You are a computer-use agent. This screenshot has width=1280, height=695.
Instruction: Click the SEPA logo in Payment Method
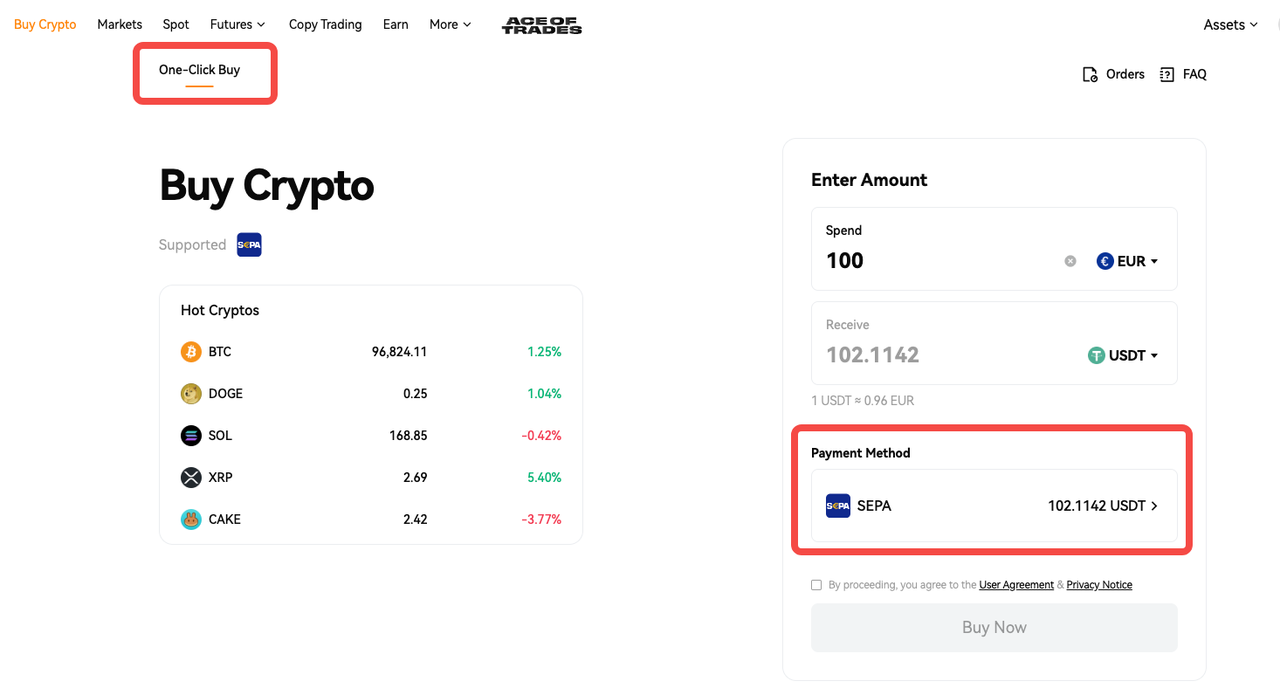(838, 506)
